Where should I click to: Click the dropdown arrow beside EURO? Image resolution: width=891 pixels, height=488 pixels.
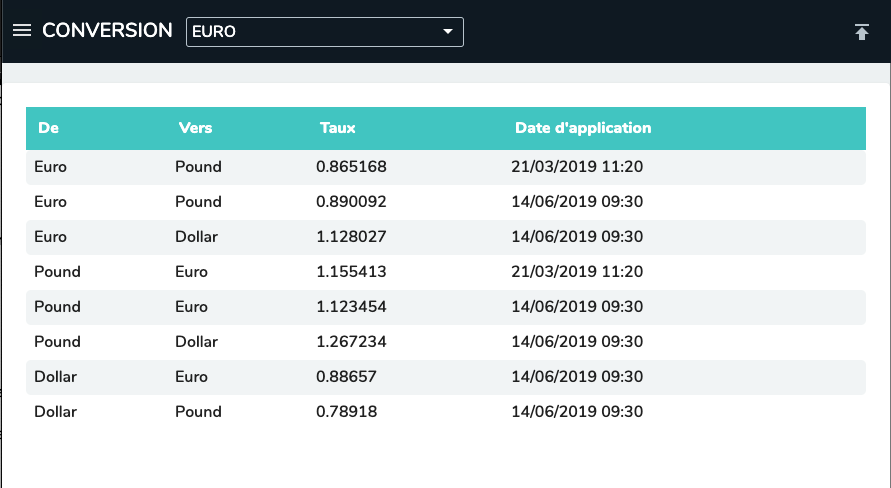click(x=448, y=32)
